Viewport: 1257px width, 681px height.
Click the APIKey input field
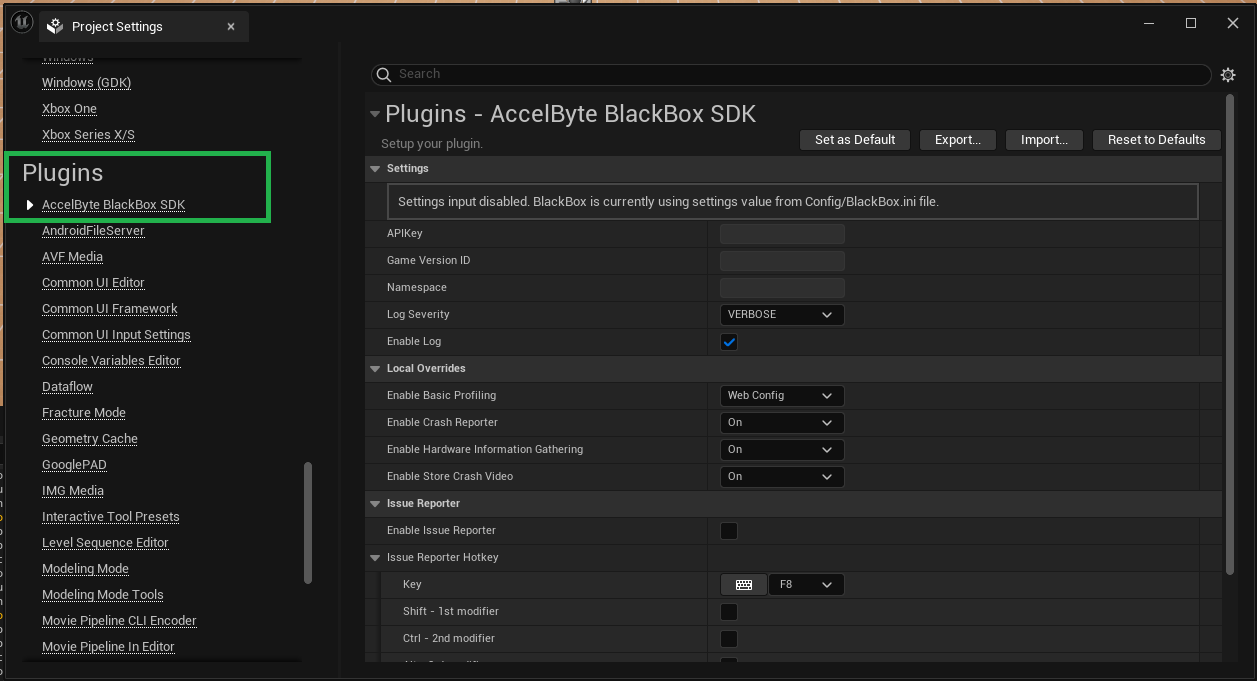coord(782,234)
